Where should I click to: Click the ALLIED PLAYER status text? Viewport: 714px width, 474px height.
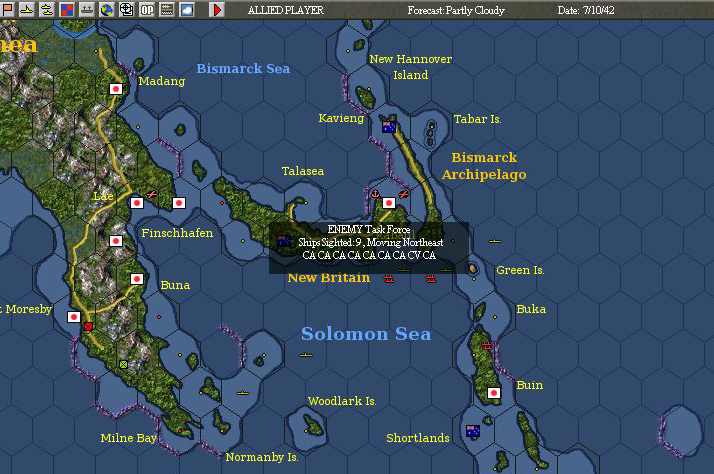pos(286,10)
